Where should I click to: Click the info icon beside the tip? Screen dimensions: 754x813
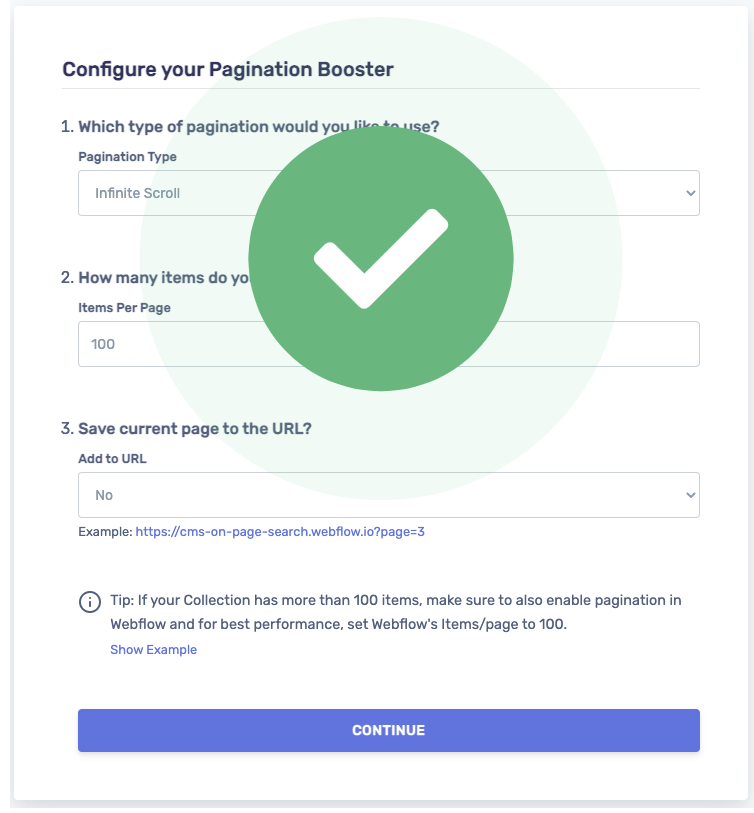pyautogui.click(x=90, y=602)
